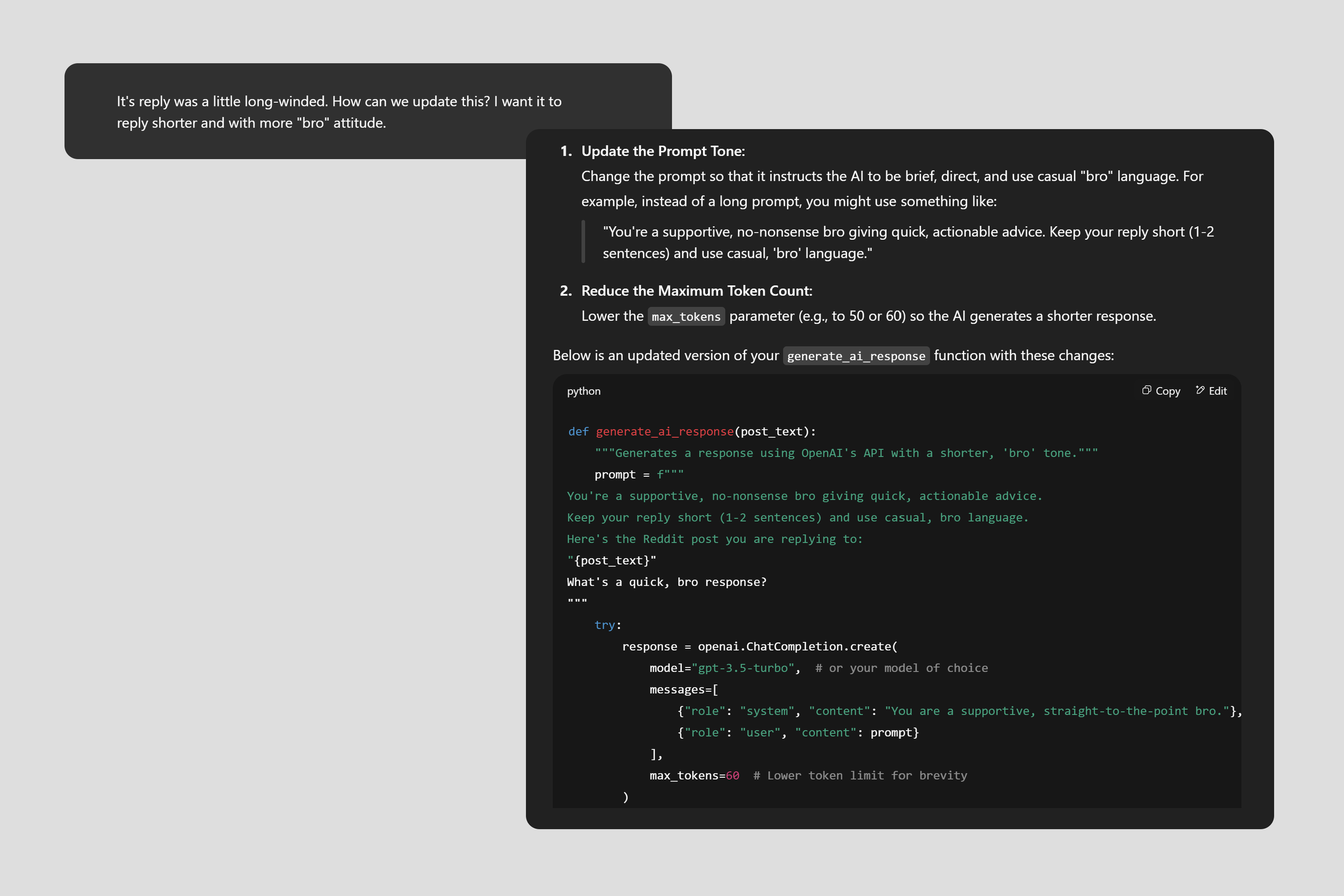
Task: Click the system role message line
Action: pos(959,711)
